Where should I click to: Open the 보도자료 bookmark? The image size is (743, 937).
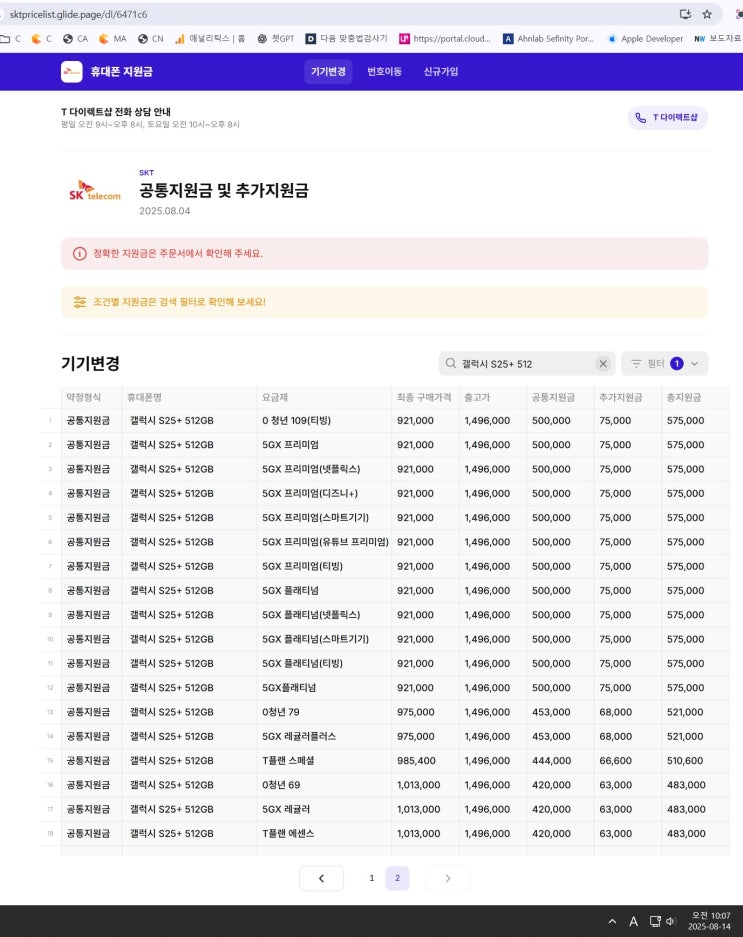718,39
